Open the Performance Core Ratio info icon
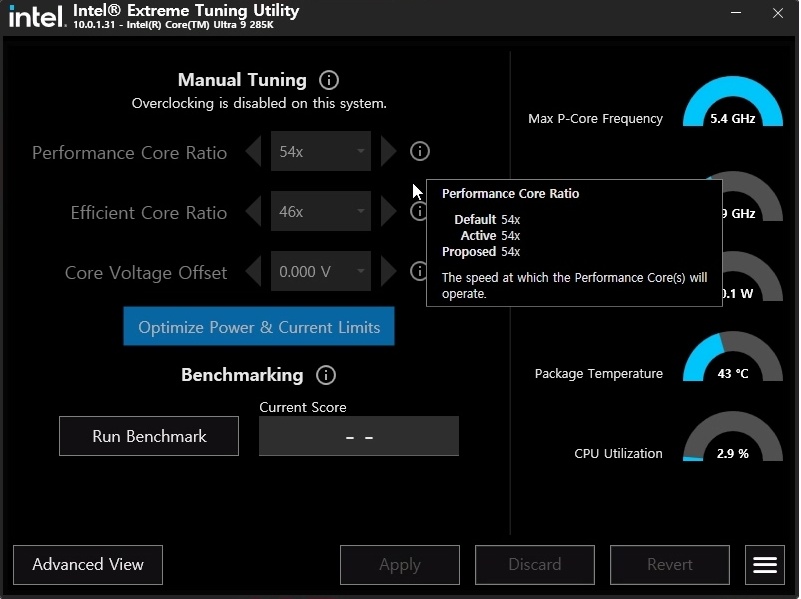Screen dimensions: 801x599 (419, 151)
